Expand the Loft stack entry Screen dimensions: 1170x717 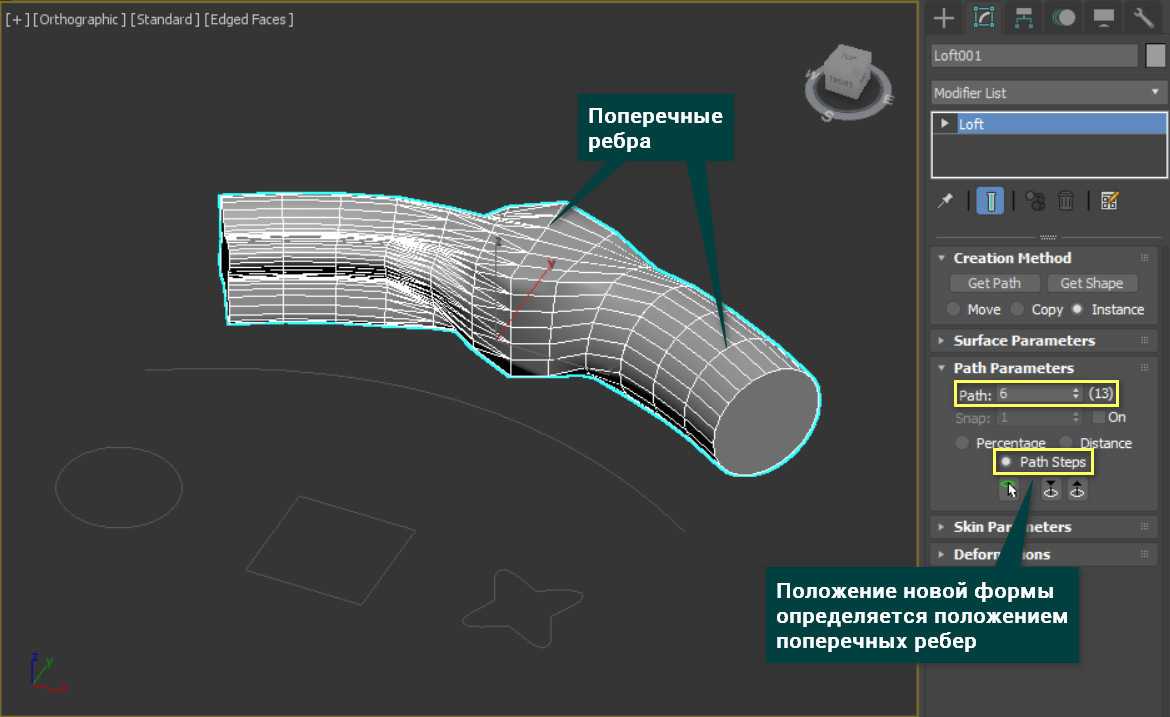(x=944, y=124)
